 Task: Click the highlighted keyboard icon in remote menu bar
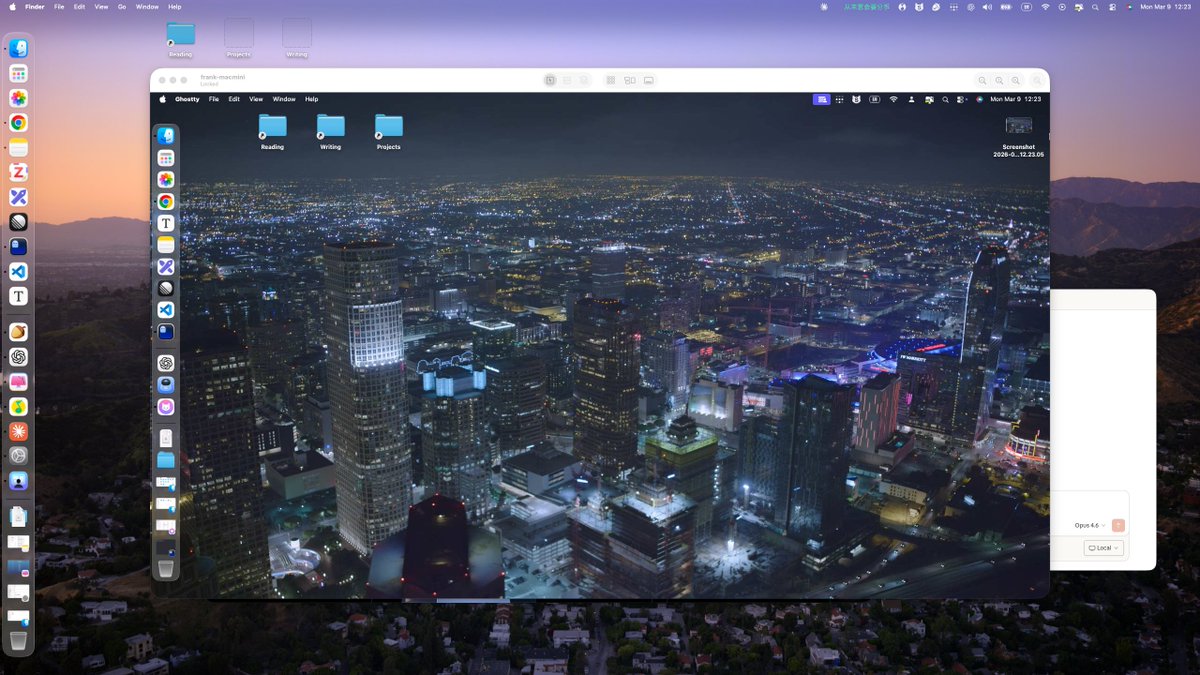click(821, 99)
